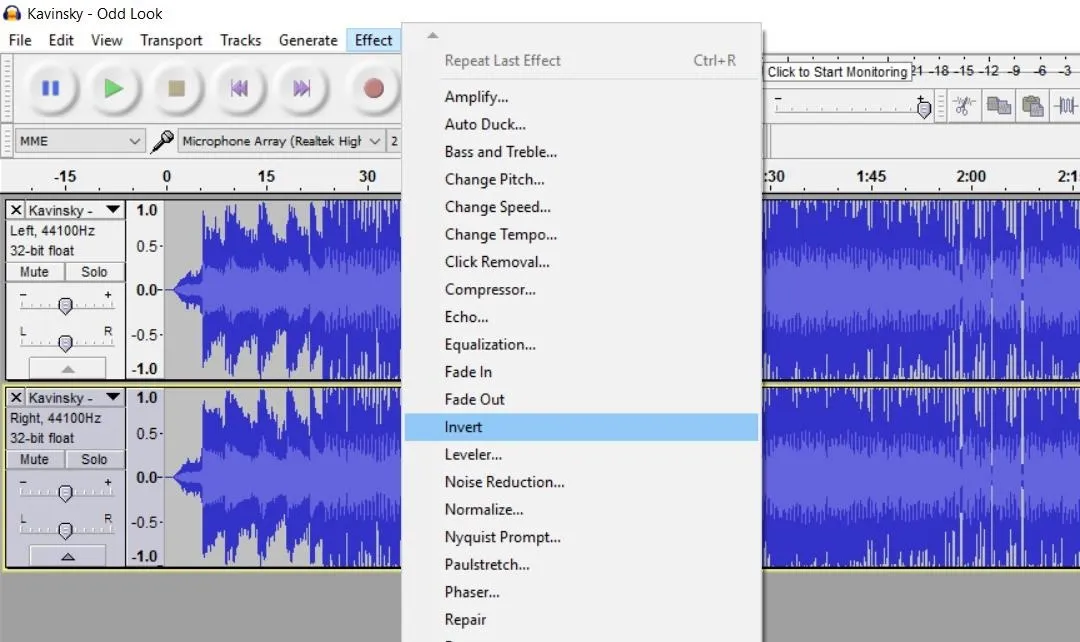
Task: Skip to start of the track
Action: [239, 88]
